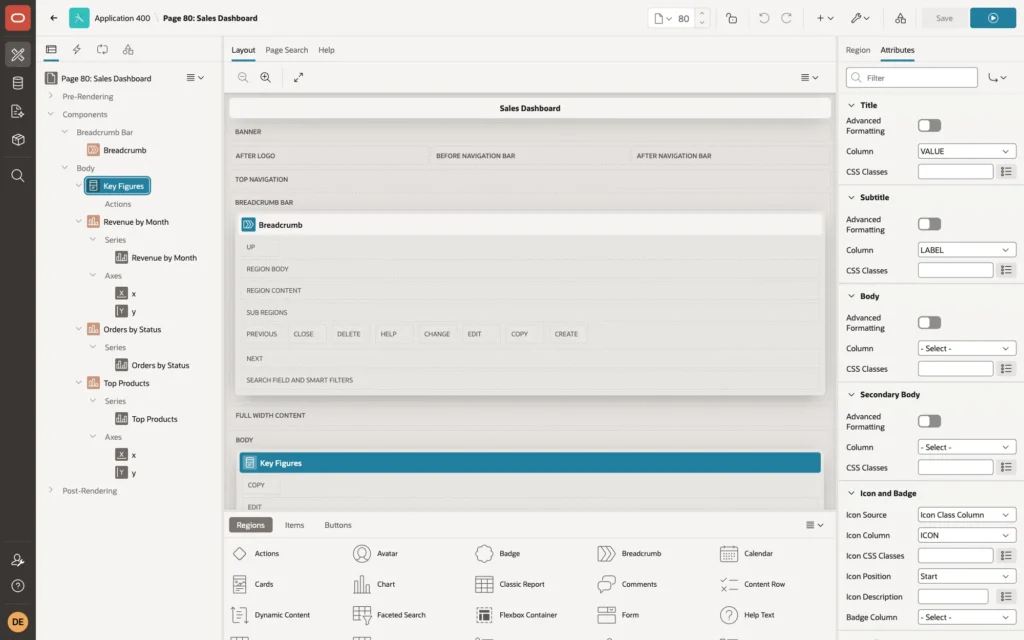
Task: Toggle Secondary Body Advanced Formatting switch
Action: pyautogui.click(x=929, y=421)
